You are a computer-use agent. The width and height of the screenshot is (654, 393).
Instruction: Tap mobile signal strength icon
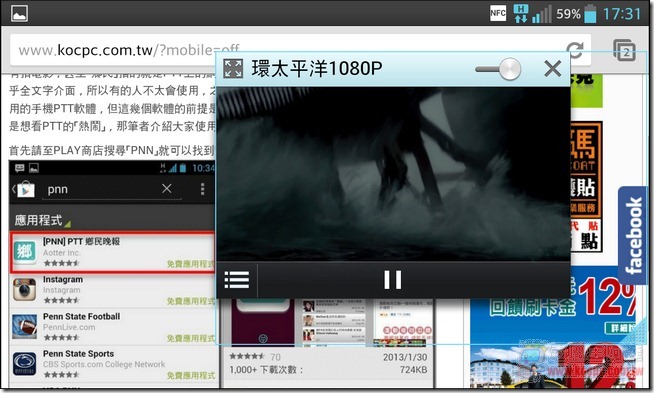542,14
